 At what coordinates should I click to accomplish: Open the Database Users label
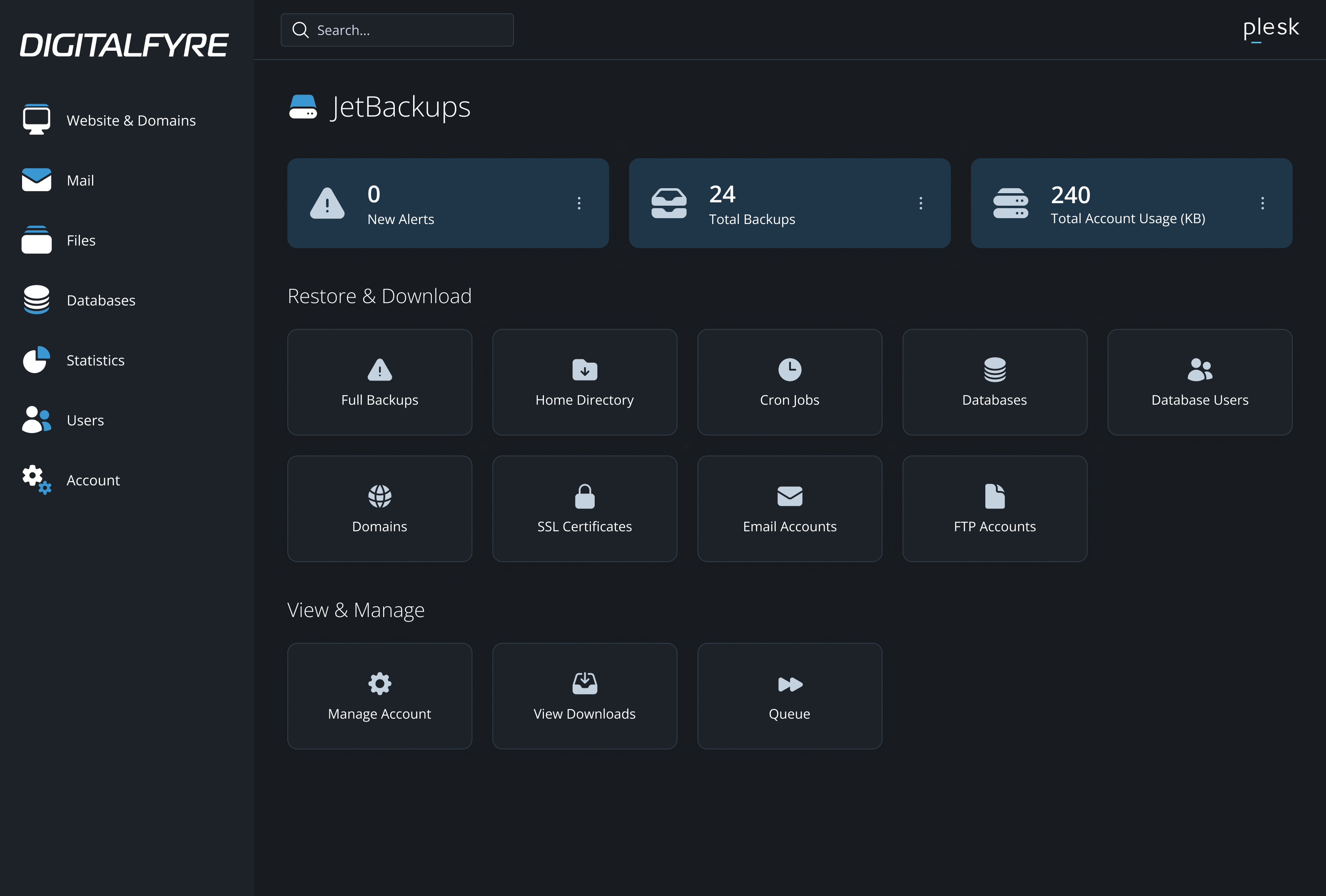click(1200, 400)
